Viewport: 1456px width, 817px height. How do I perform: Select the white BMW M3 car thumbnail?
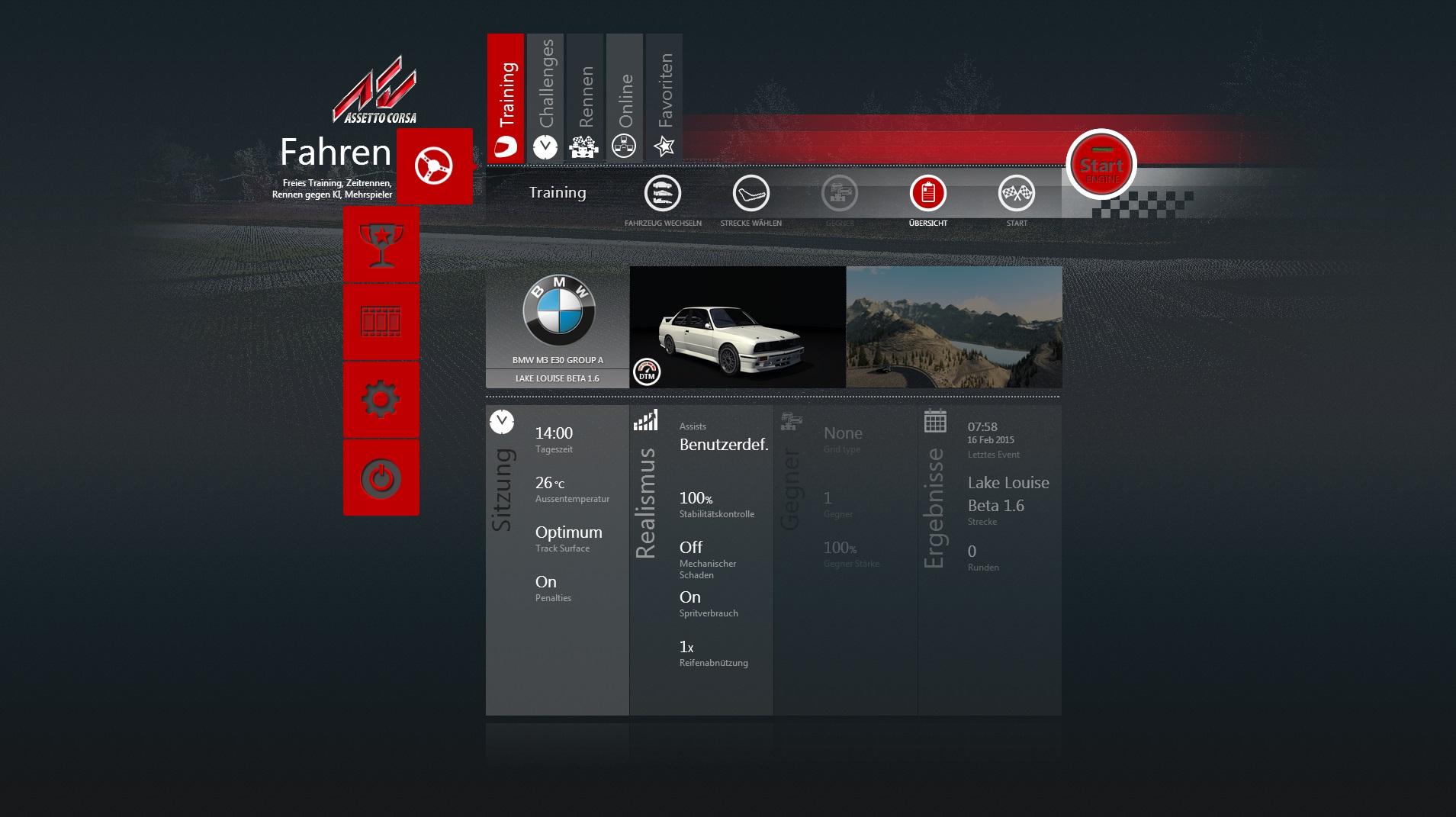coord(738,327)
